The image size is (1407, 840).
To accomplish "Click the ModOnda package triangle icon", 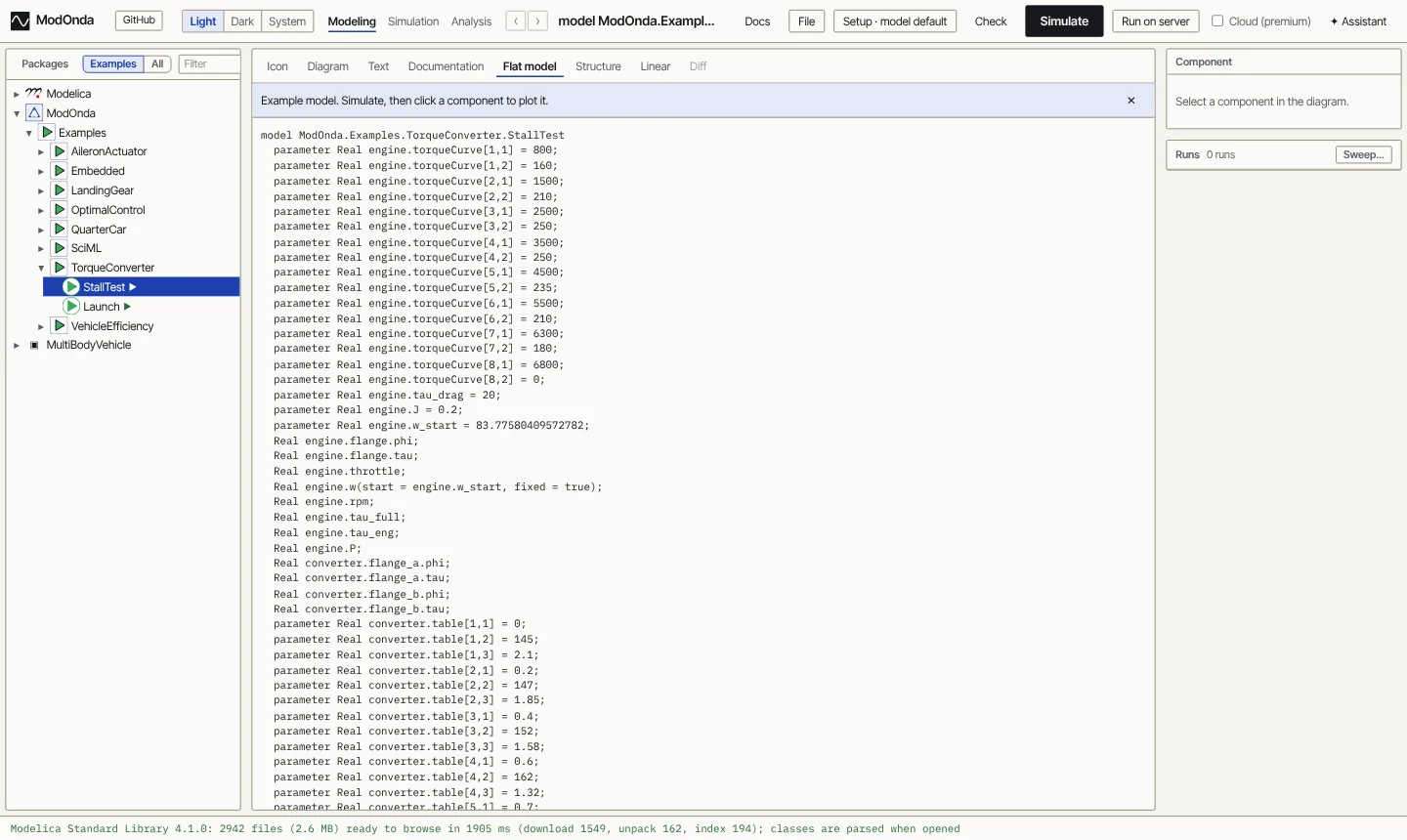I will (x=34, y=113).
